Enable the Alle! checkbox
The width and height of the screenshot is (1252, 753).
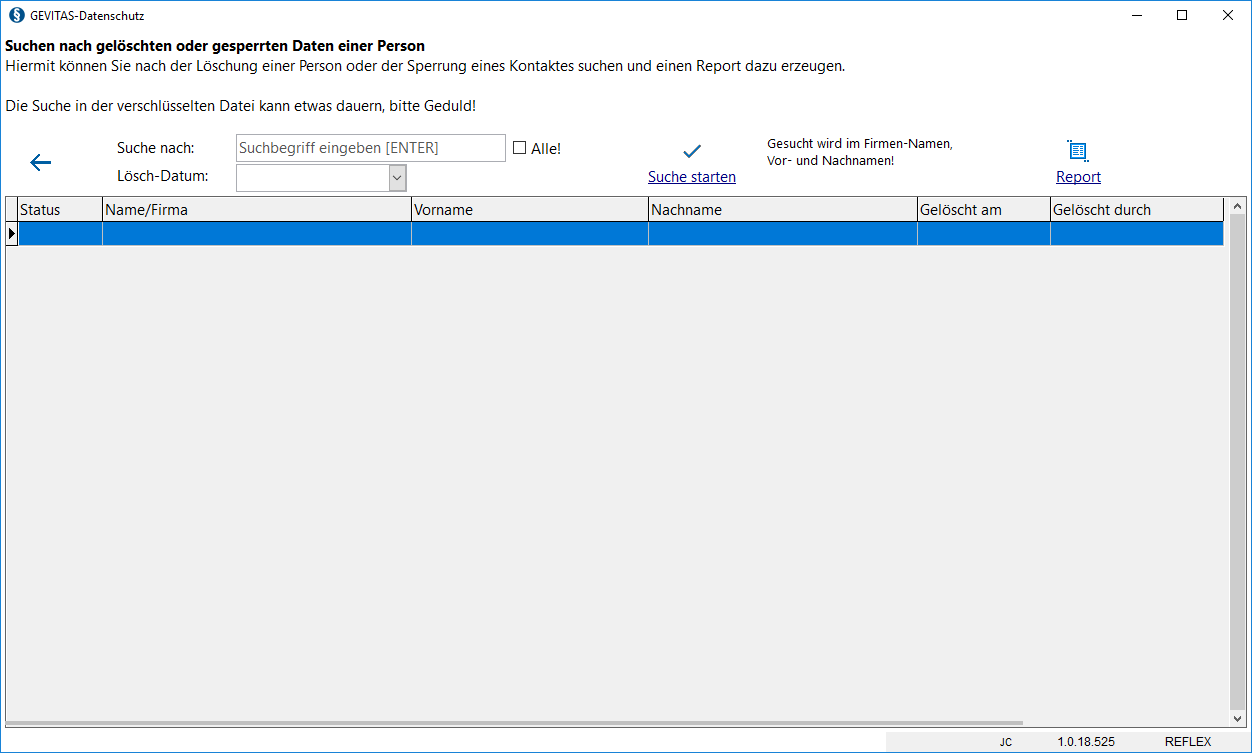point(519,148)
